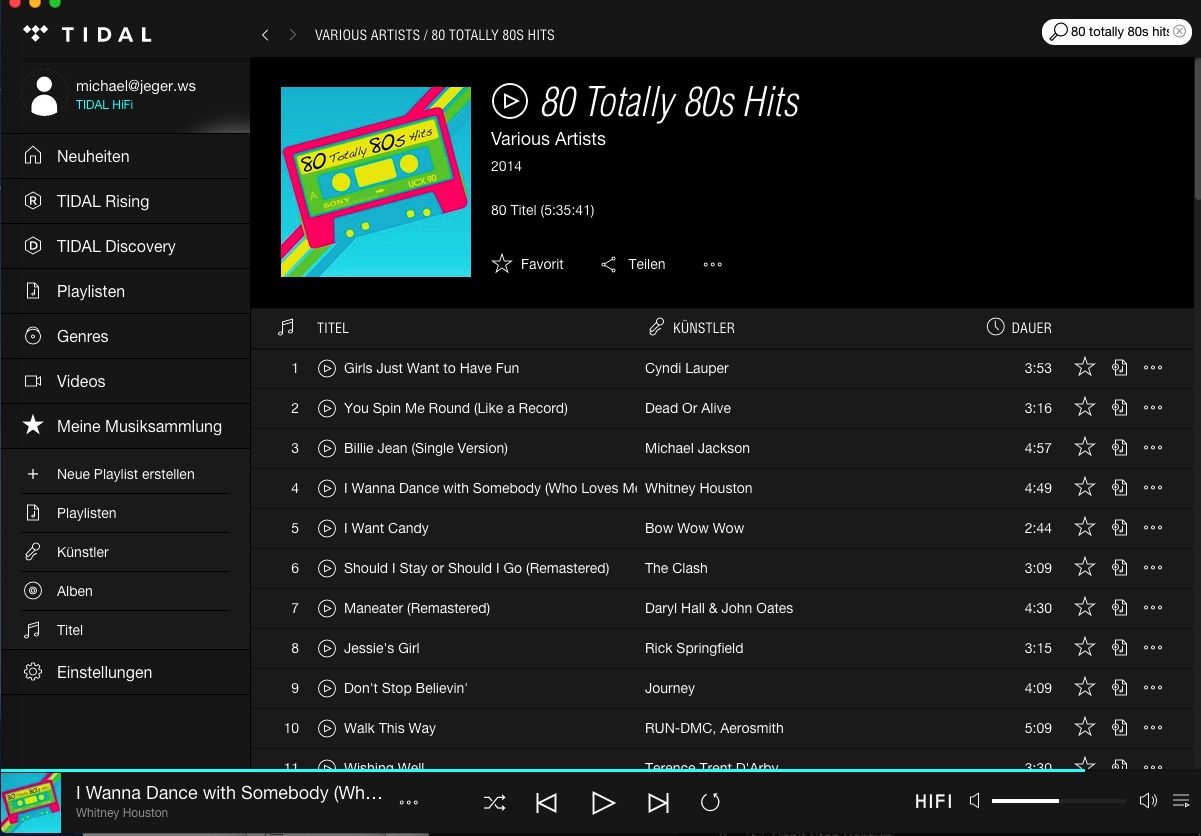This screenshot has width=1201, height=836.
Task: Open album more options menu beside Teilen
Action: click(712, 265)
